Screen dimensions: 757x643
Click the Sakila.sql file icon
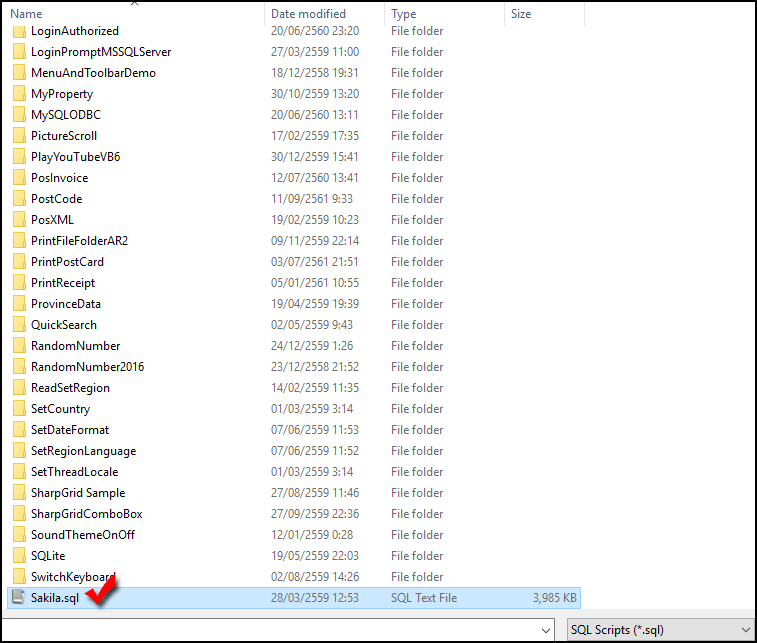(x=18, y=597)
